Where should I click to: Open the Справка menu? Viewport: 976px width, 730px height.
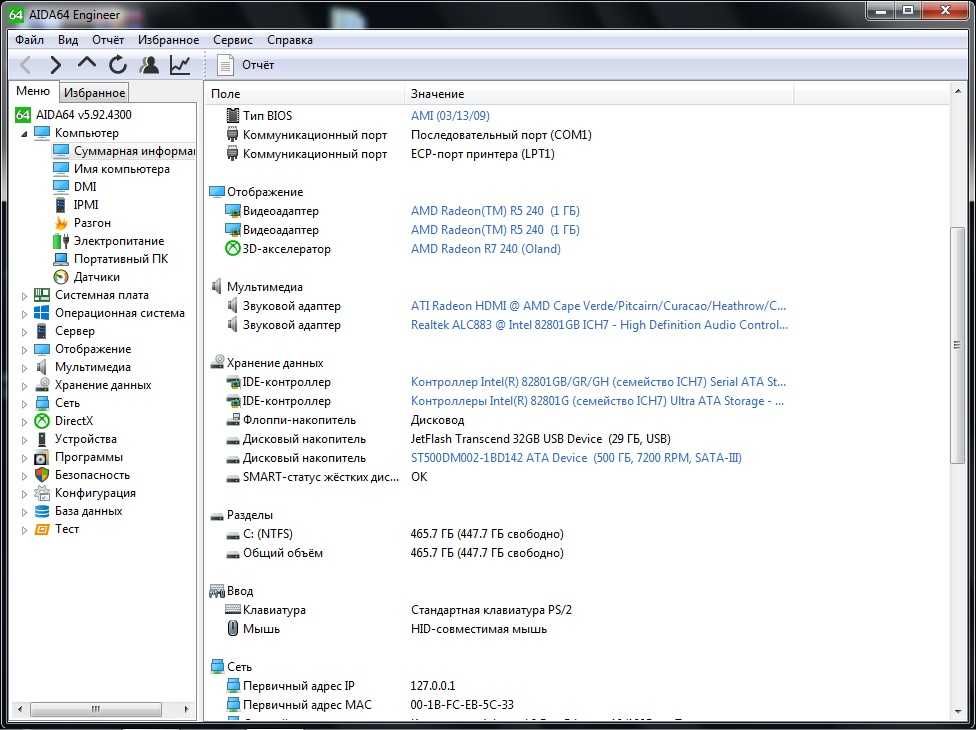pyautogui.click(x=289, y=40)
